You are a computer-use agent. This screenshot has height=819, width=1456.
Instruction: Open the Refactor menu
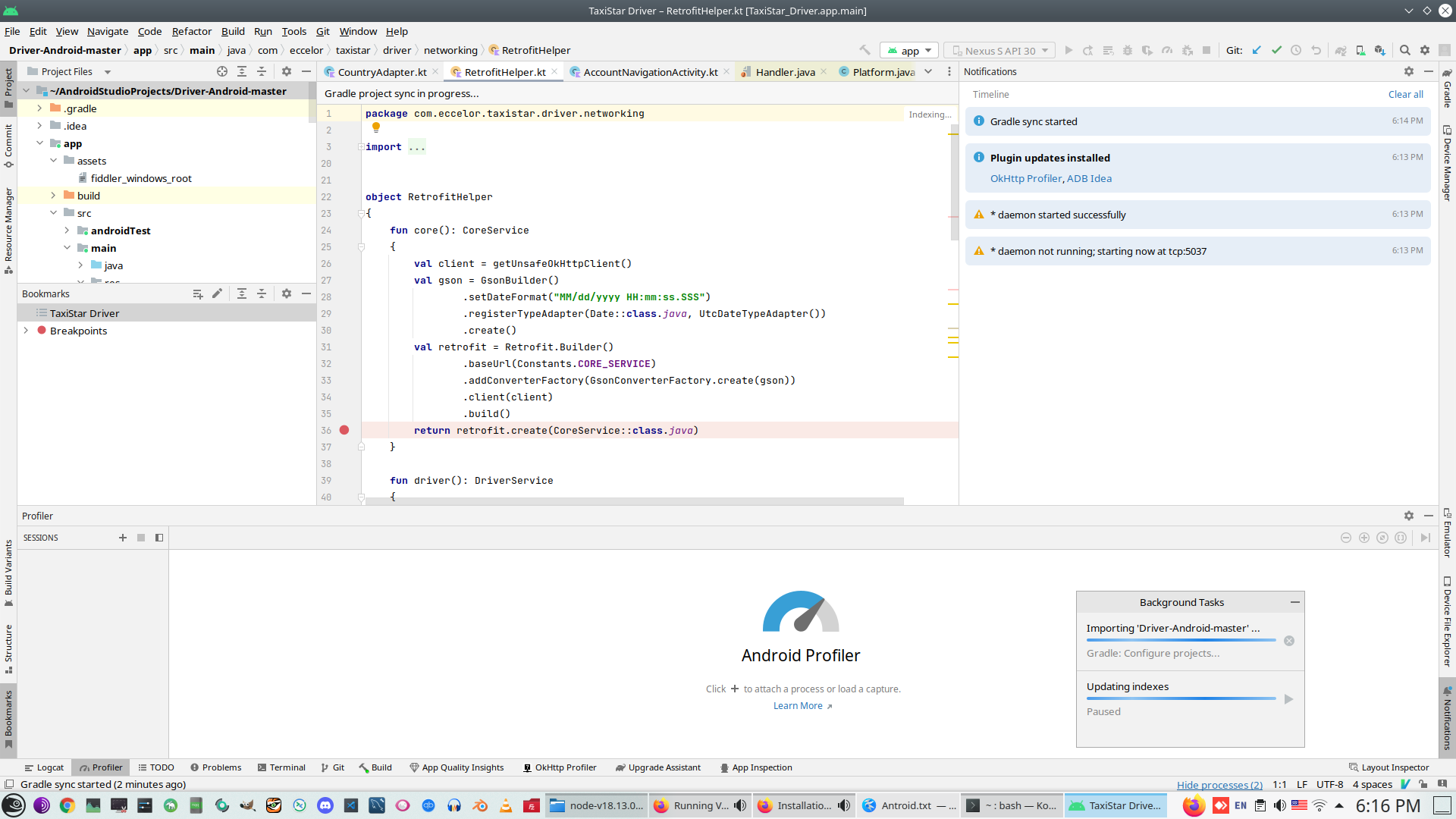(x=191, y=31)
